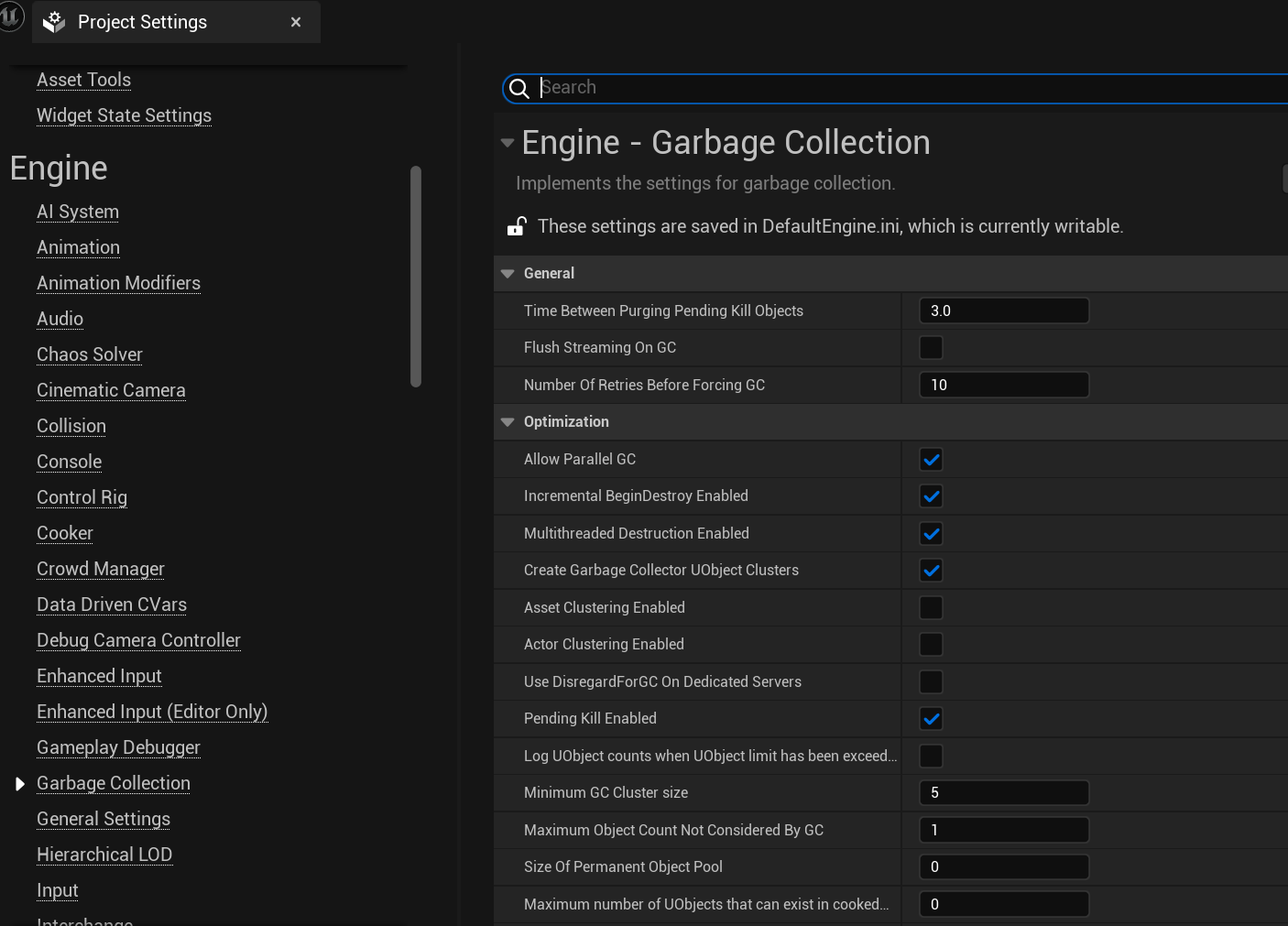Collapse the General section
Viewport: 1288px width, 926px height.
(508, 274)
